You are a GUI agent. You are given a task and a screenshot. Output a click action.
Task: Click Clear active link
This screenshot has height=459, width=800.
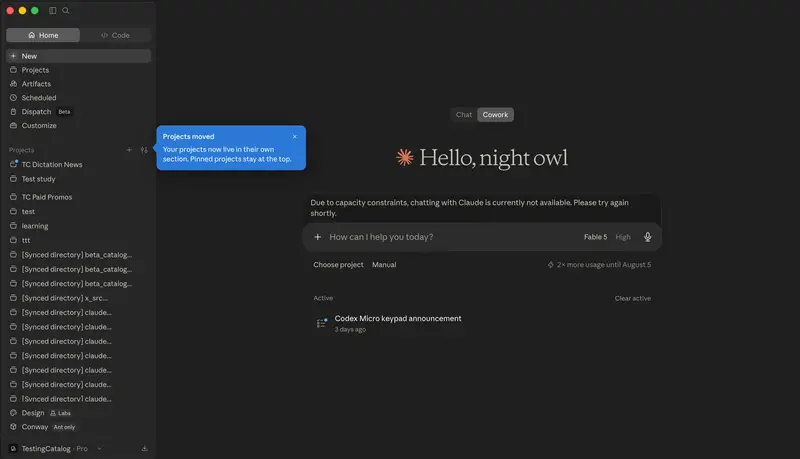633,298
